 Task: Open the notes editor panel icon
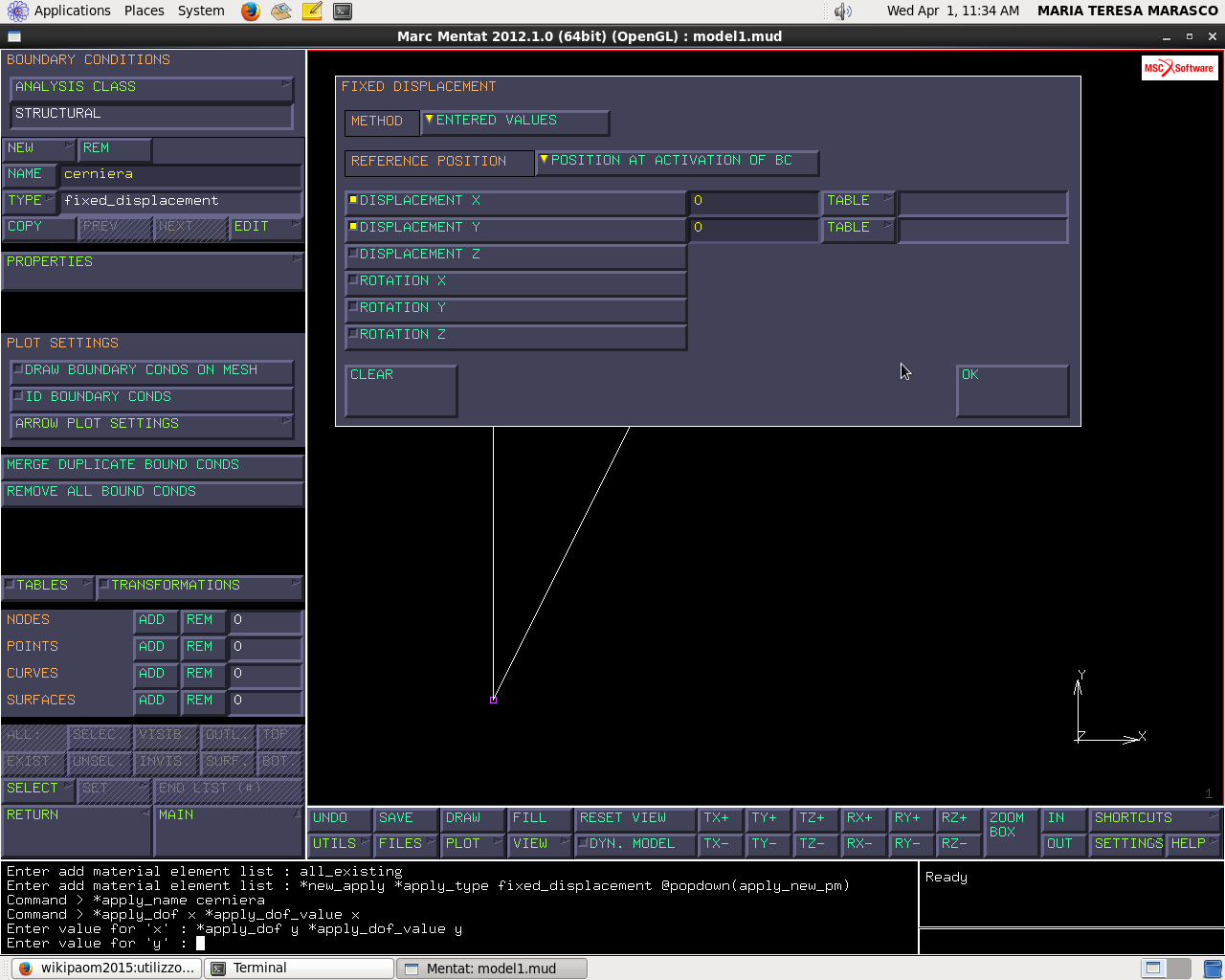click(312, 11)
